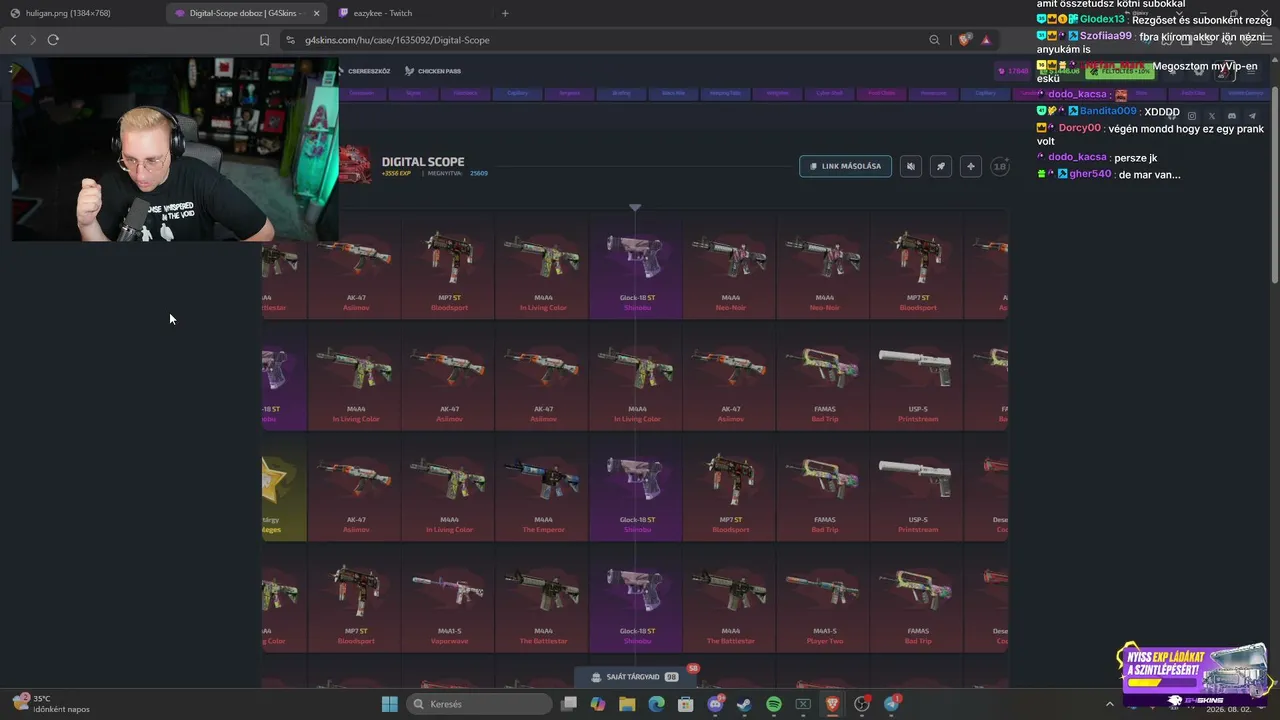The width and height of the screenshot is (1280, 720).
Task: Click the Feltöltés +10% deposit button
Action: [x=1118, y=71]
